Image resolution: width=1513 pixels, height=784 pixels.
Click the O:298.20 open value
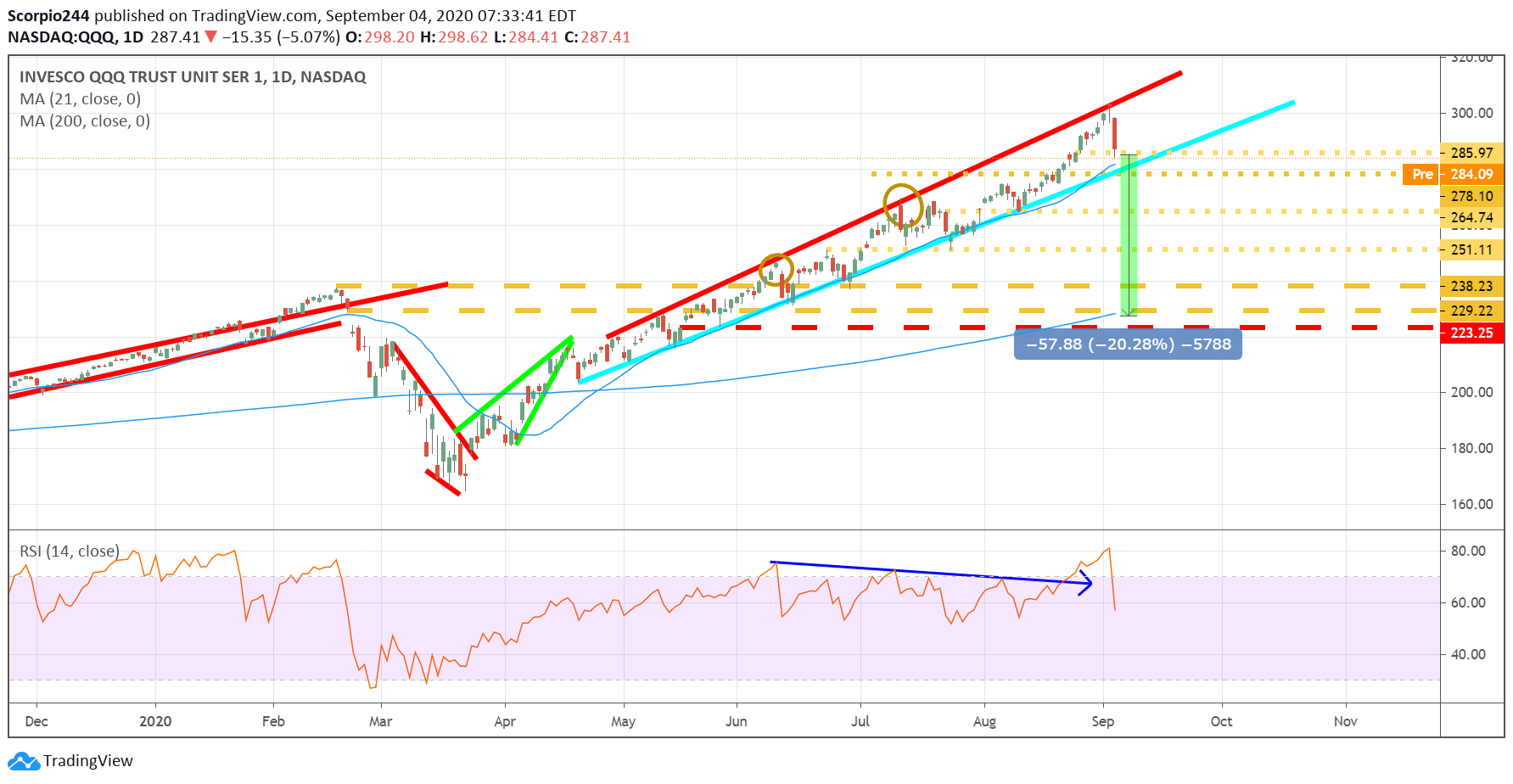click(380, 37)
